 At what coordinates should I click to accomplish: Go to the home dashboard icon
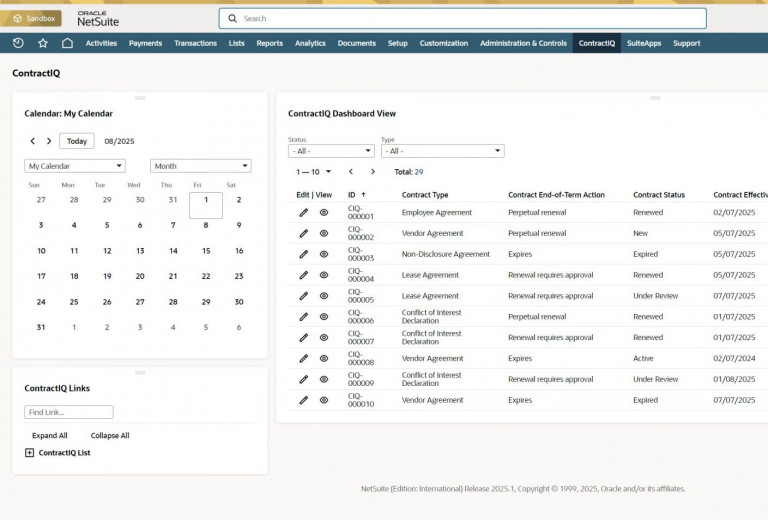click(67, 43)
